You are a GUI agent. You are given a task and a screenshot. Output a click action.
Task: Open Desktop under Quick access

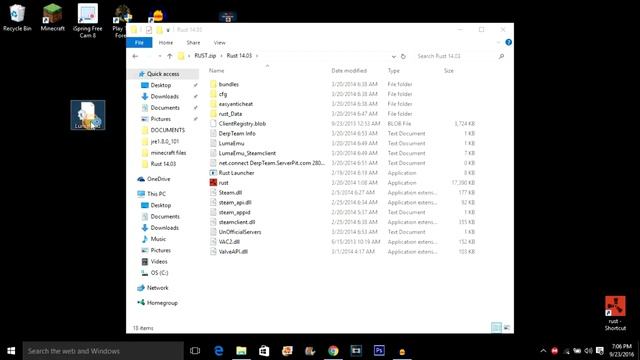(161, 85)
